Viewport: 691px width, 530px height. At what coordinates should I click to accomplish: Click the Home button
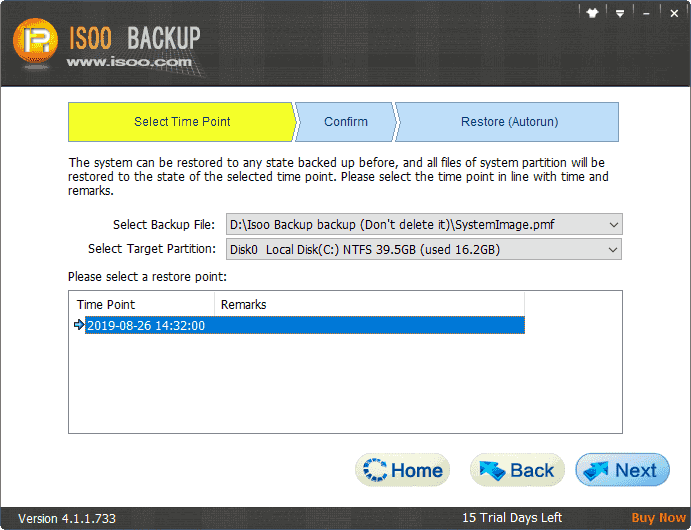click(x=403, y=470)
